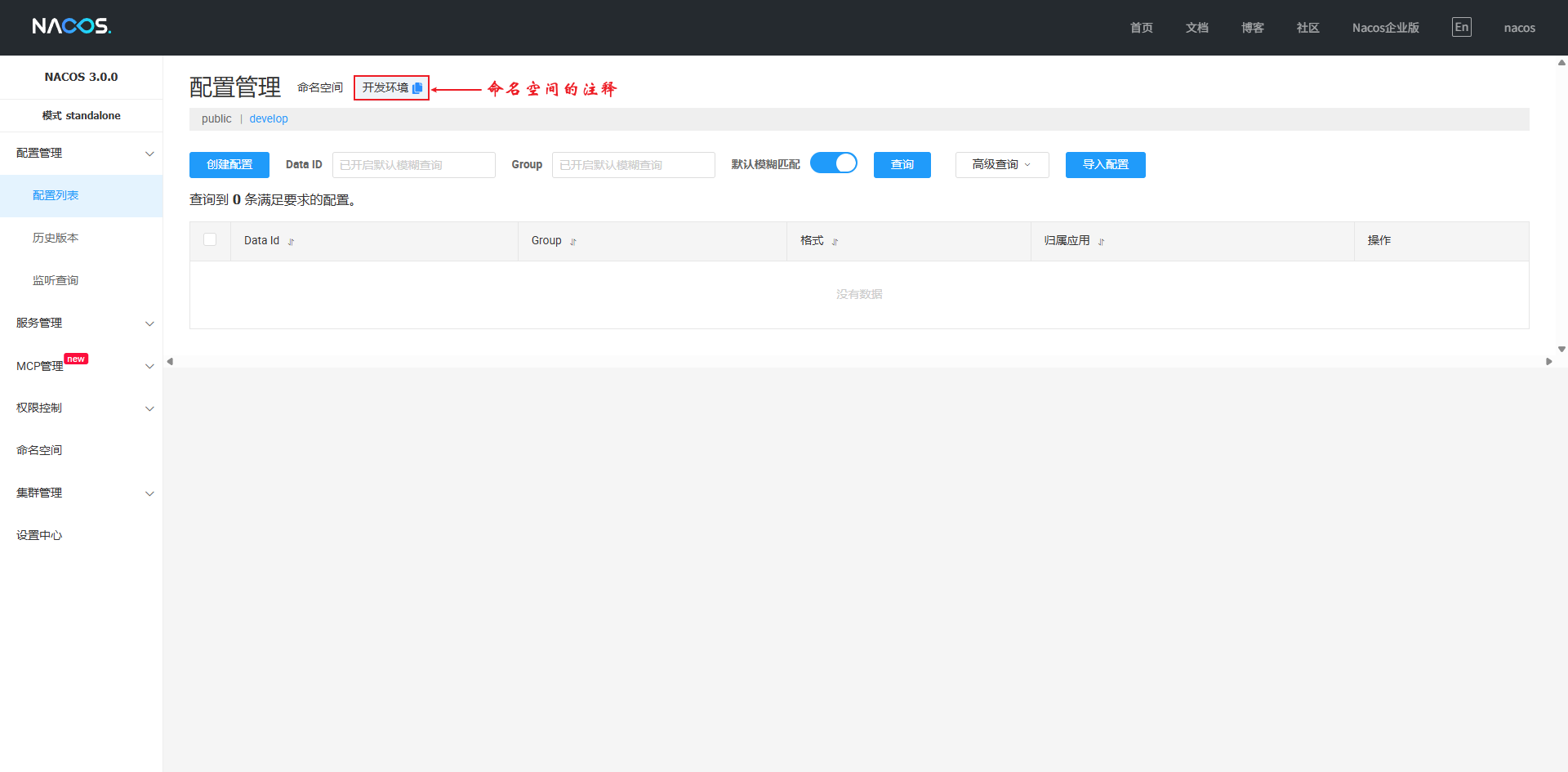
Task: Open the 博客 link in top bar
Action: [x=1253, y=28]
